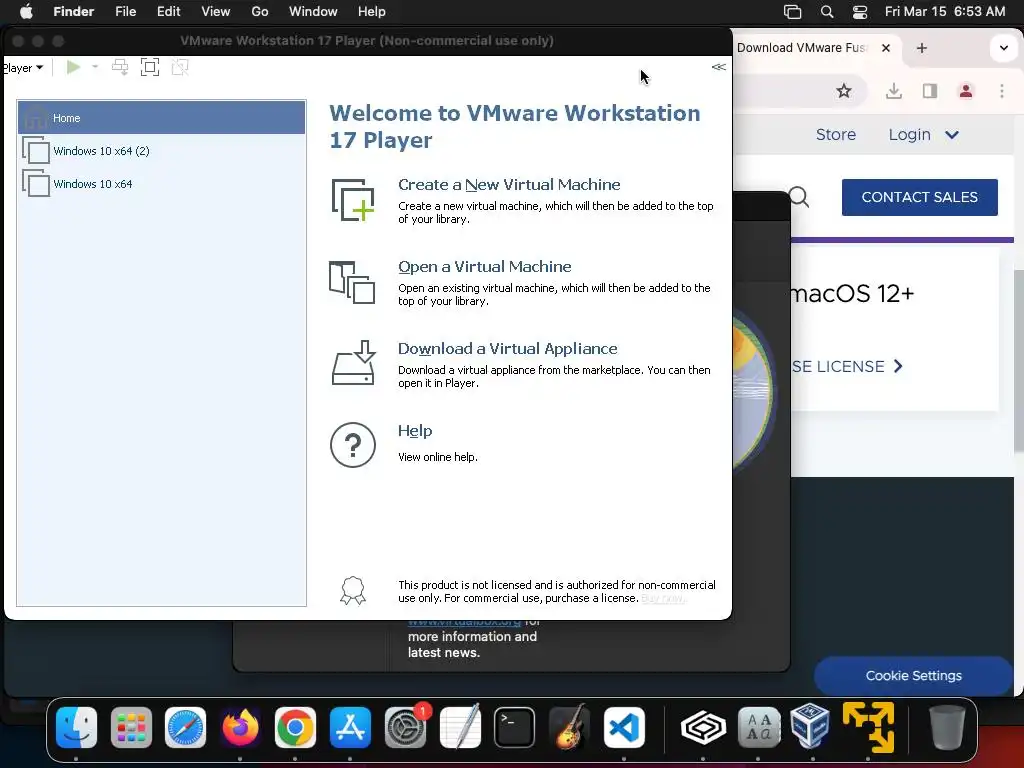This screenshot has width=1024, height=768.
Task: Open the Apple menu
Action: tap(26, 12)
